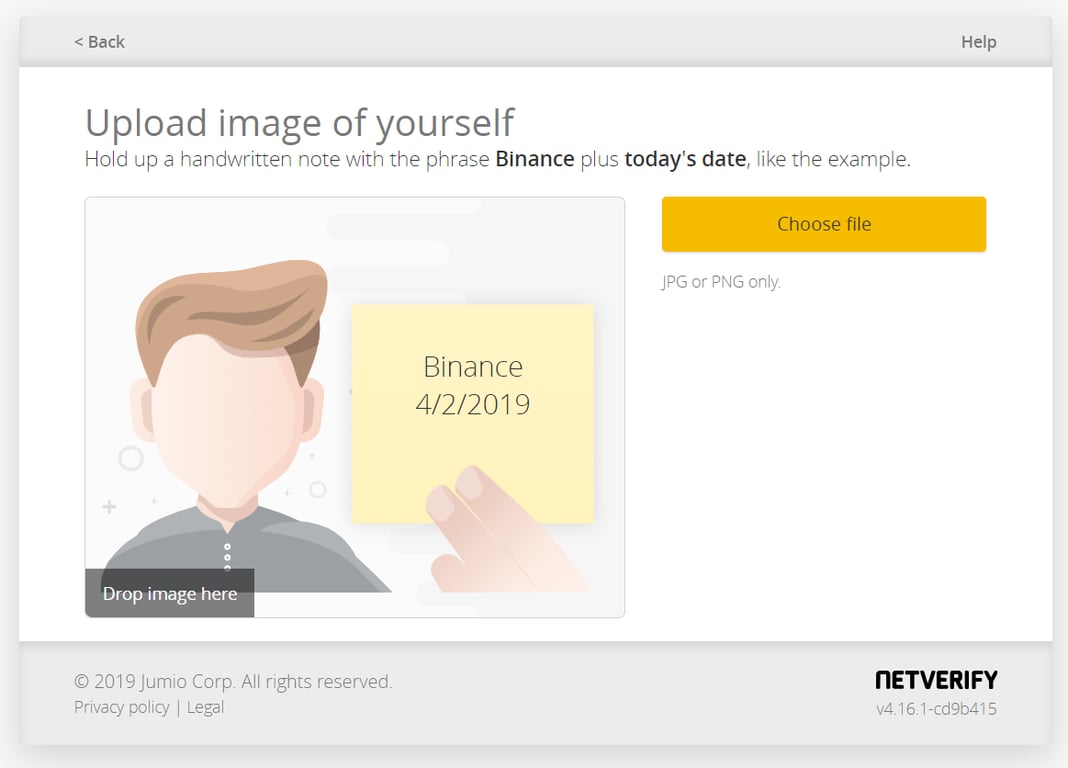1068x768 pixels.
Task: Click the version number v4.16.1-cd9b415
Action: tap(937, 709)
